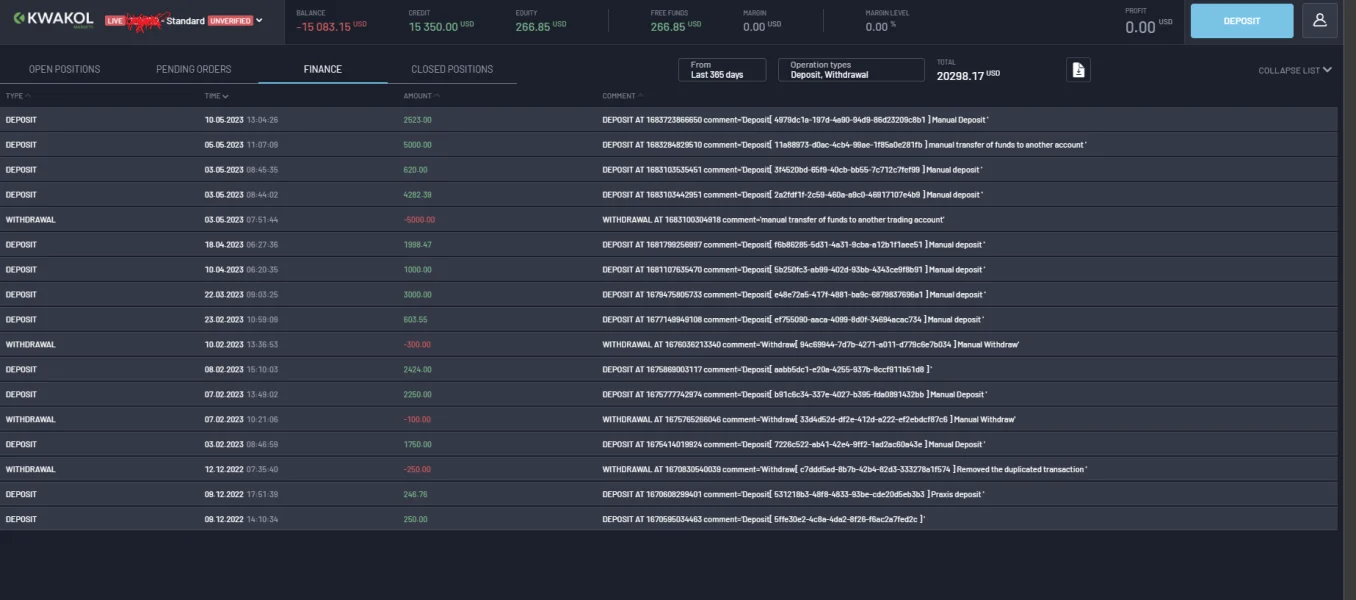
Task: Open the Closed Positions tab
Action: click(x=452, y=69)
